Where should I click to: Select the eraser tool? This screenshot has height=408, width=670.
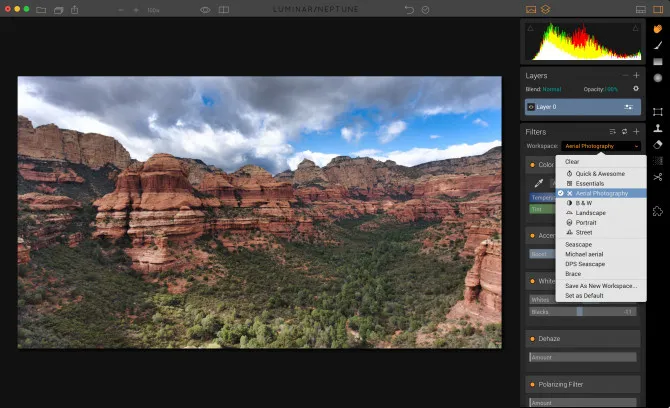658,144
